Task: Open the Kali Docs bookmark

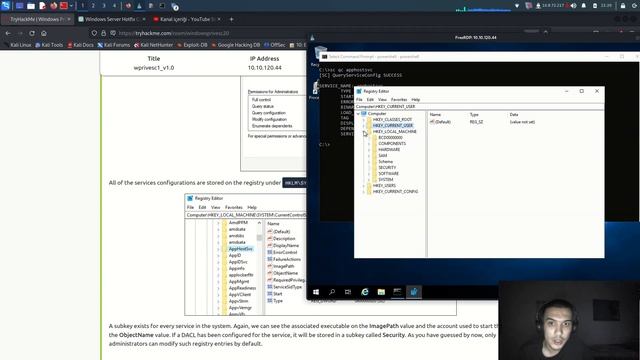Action: (80, 45)
